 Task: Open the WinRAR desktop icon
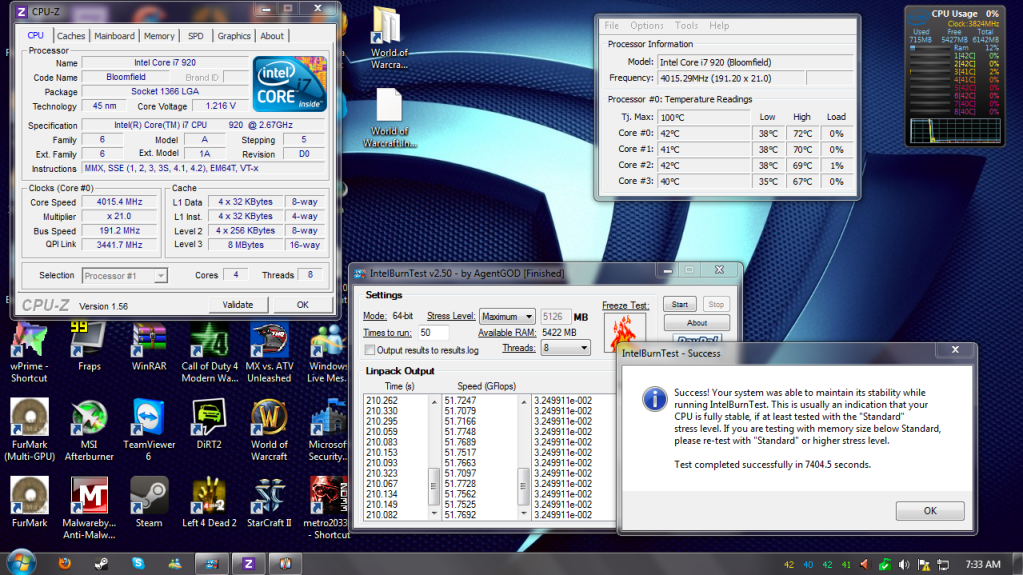pyautogui.click(x=149, y=341)
